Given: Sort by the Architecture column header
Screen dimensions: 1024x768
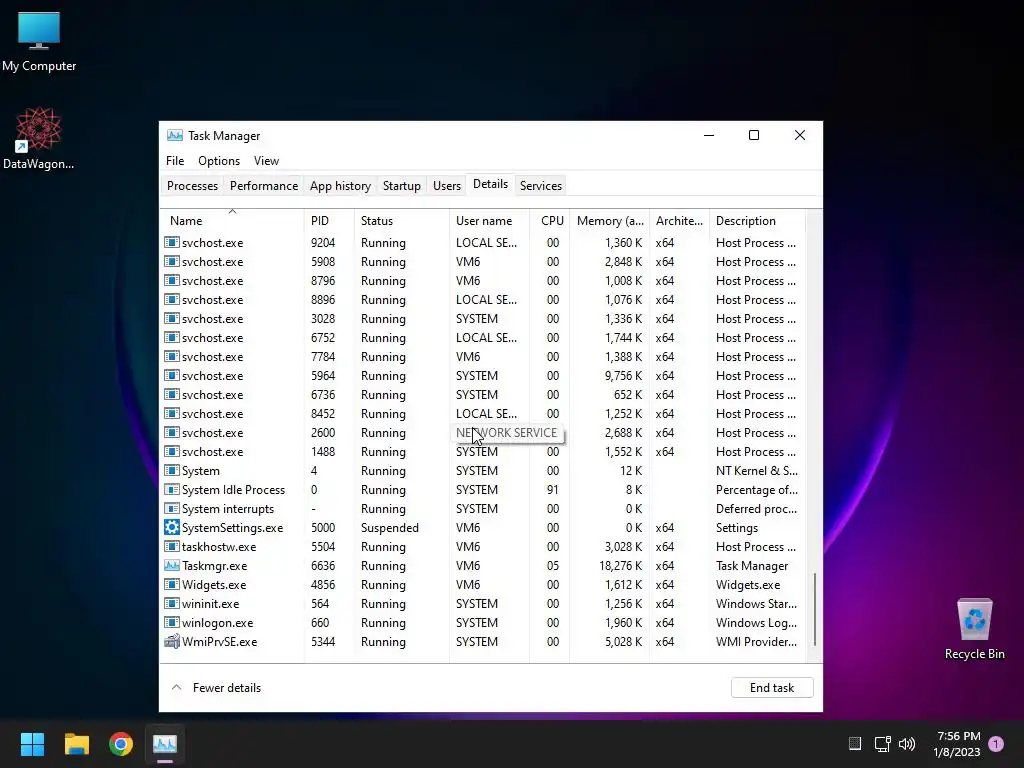Looking at the screenshot, I should click(679, 221).
